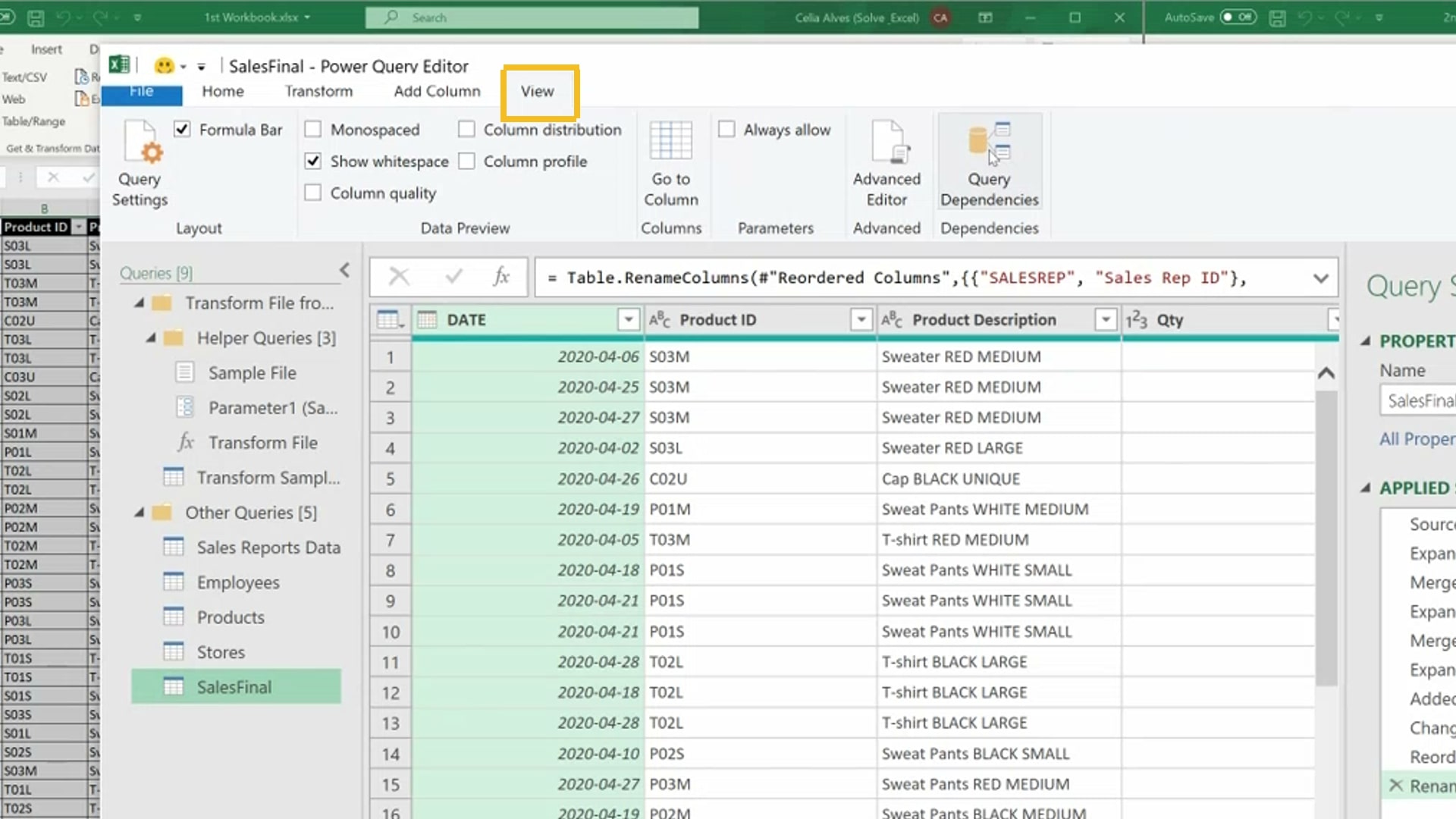Click Web data source in Excel ribbon
The height and width of the screenshot is (819, 1456).
point(14,99)
